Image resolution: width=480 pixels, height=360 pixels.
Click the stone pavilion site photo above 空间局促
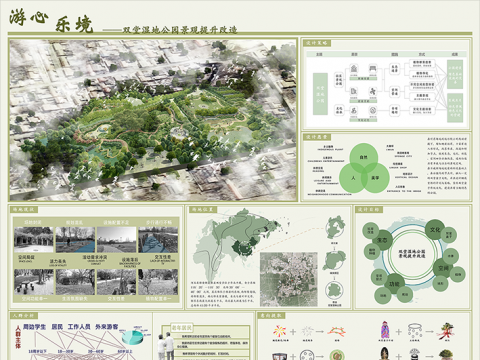[34, 240]
